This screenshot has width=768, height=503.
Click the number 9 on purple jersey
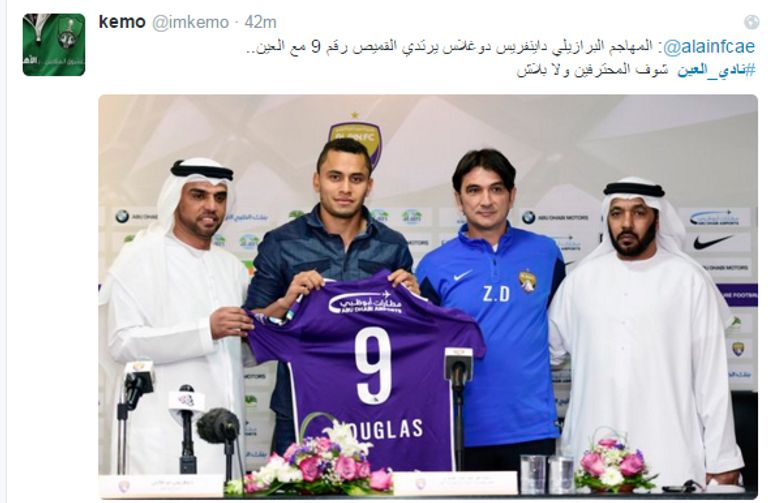373,364
